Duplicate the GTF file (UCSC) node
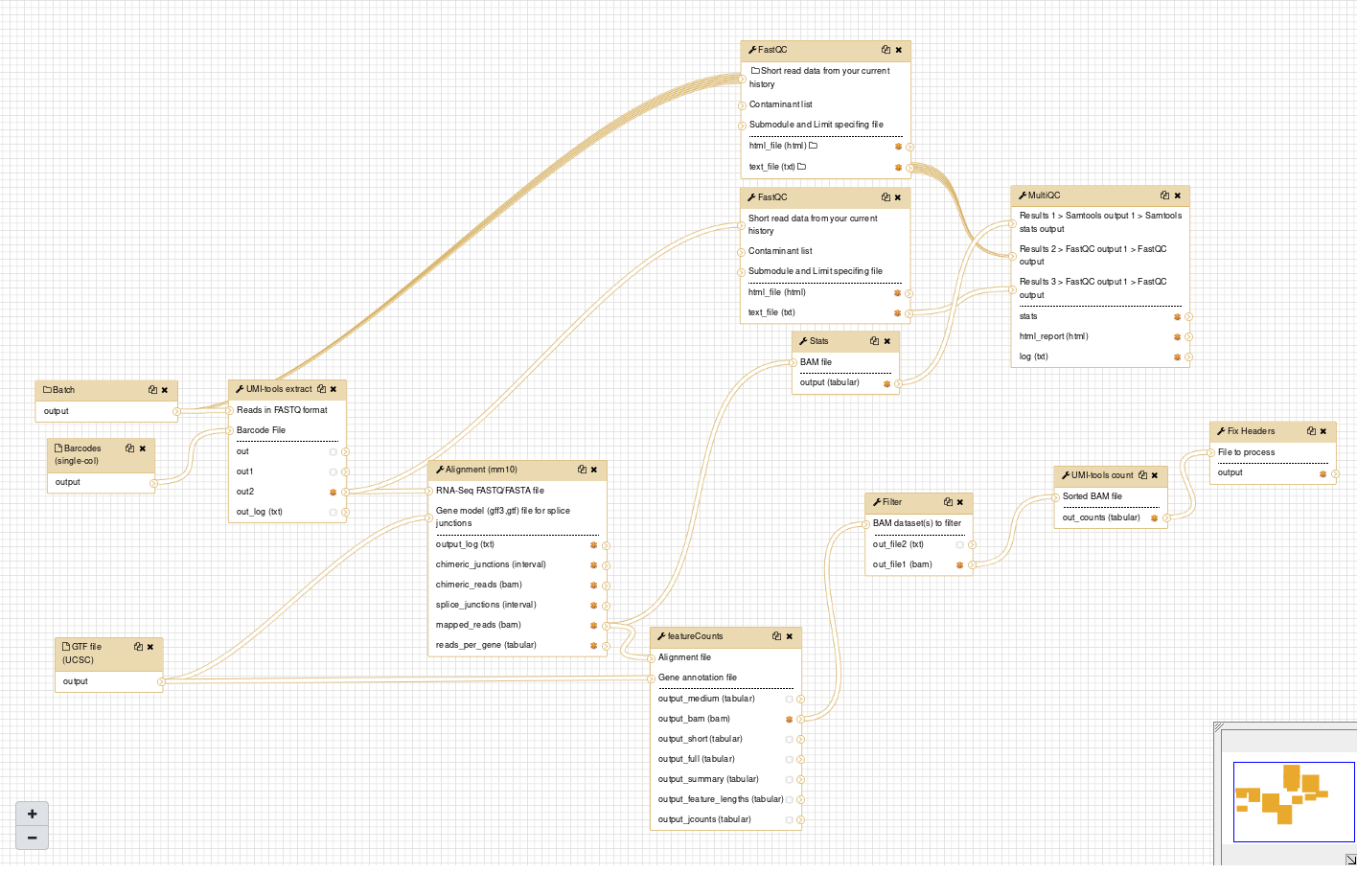 [138, 647]
